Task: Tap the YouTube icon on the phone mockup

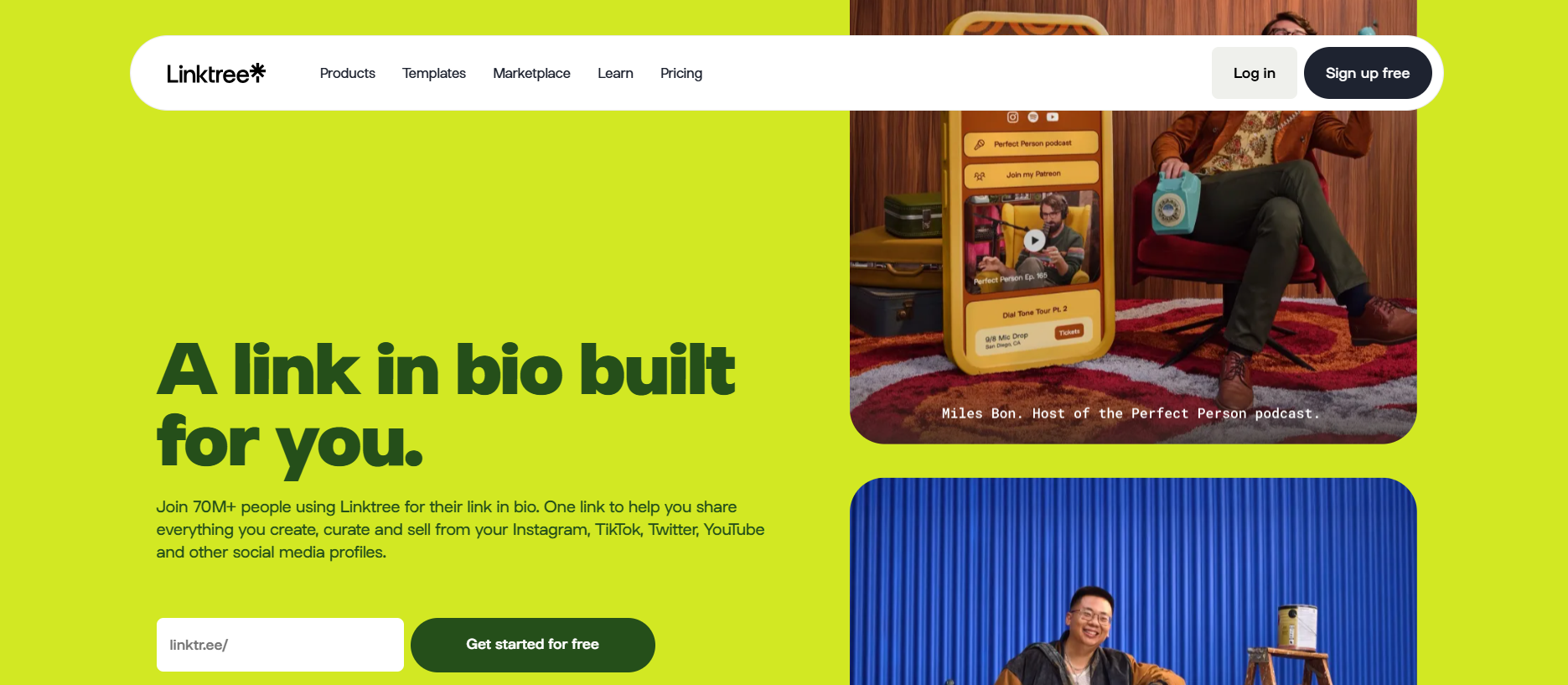Action: pyautogui.click(x=1053, y=117)
